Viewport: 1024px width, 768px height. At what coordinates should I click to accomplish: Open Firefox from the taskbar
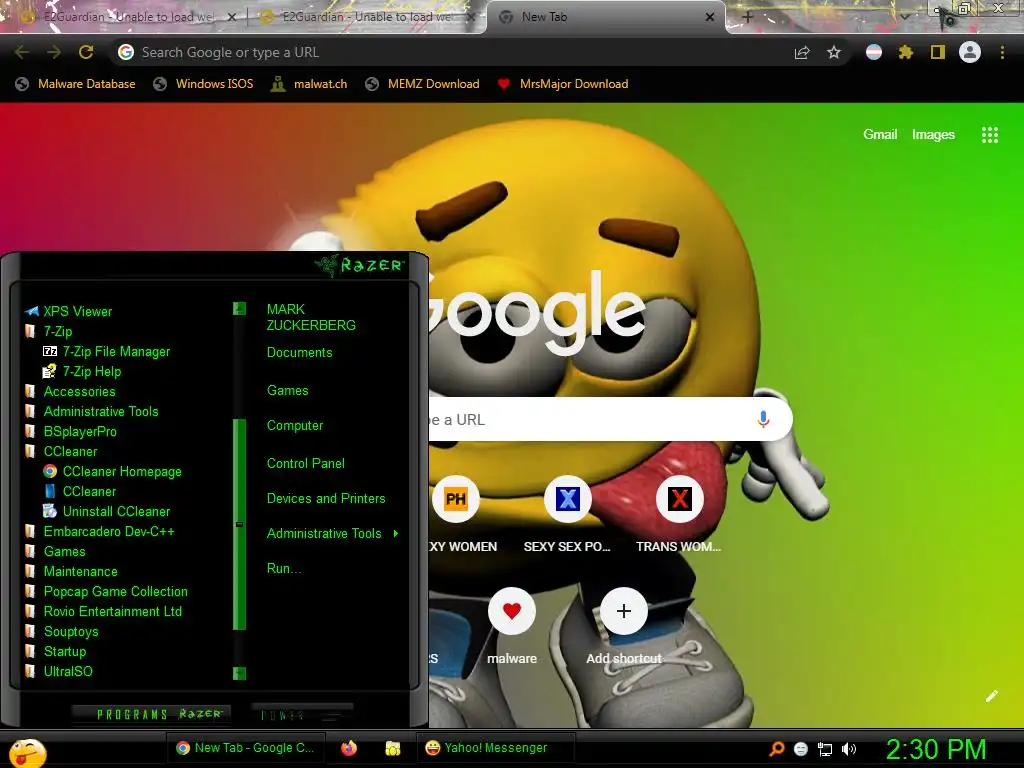[349, 748]
